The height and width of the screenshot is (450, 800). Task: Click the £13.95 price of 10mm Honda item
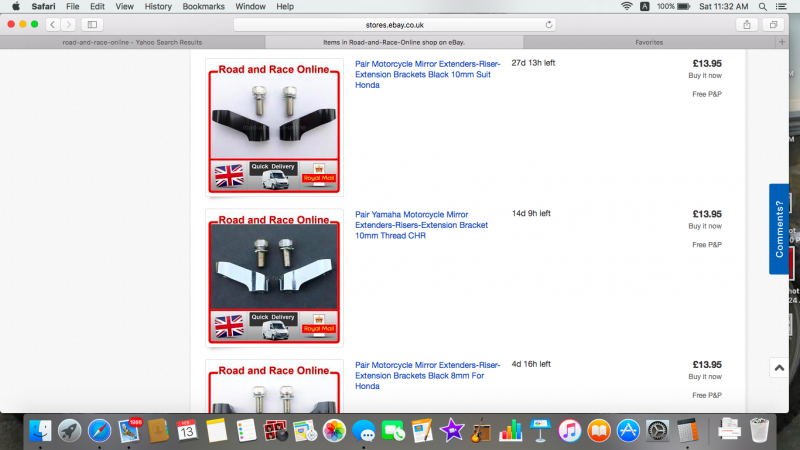click(x=707, y=64)
